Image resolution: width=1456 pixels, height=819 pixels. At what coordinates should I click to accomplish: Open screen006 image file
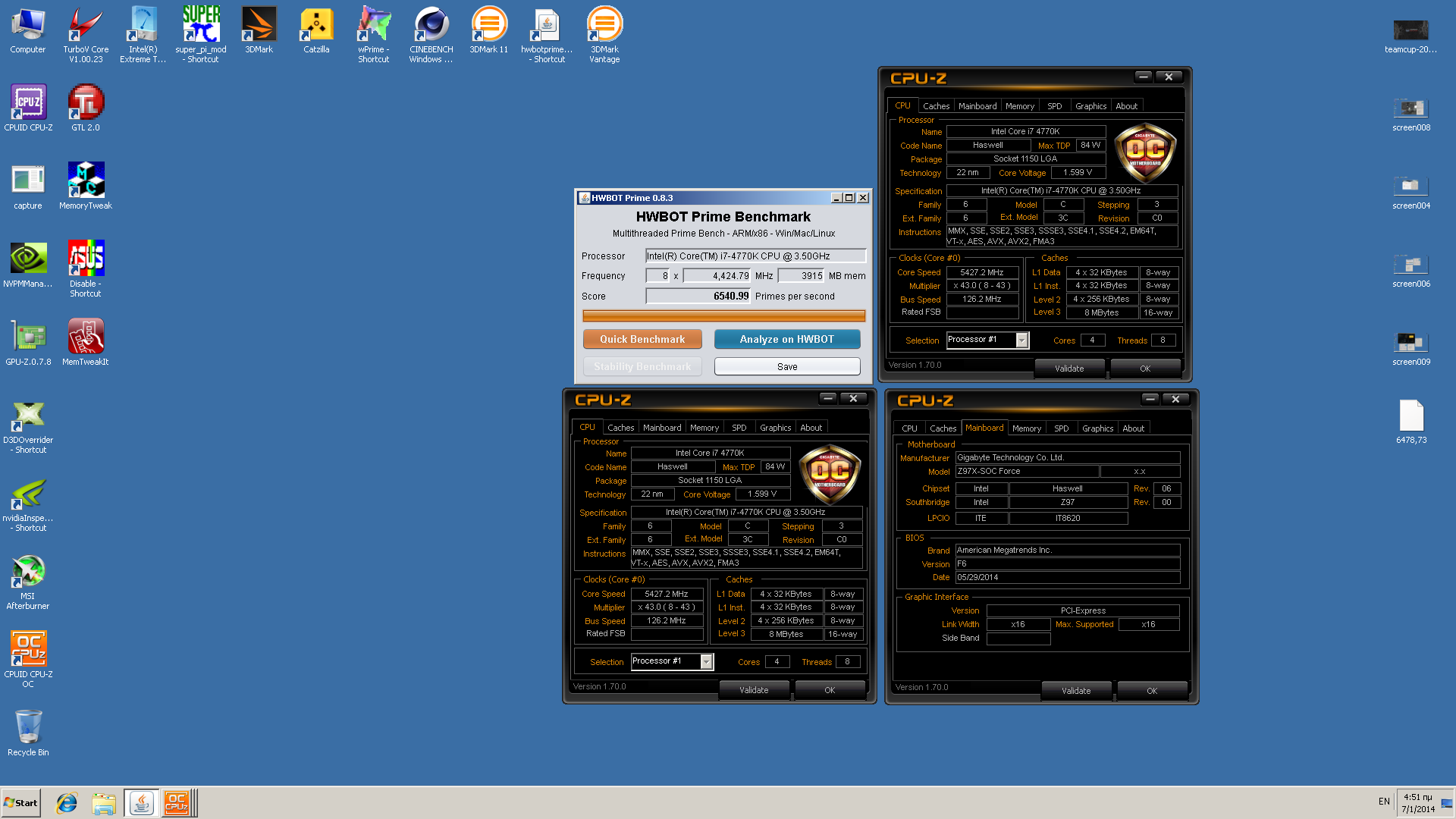click(x=1410, y=271)
